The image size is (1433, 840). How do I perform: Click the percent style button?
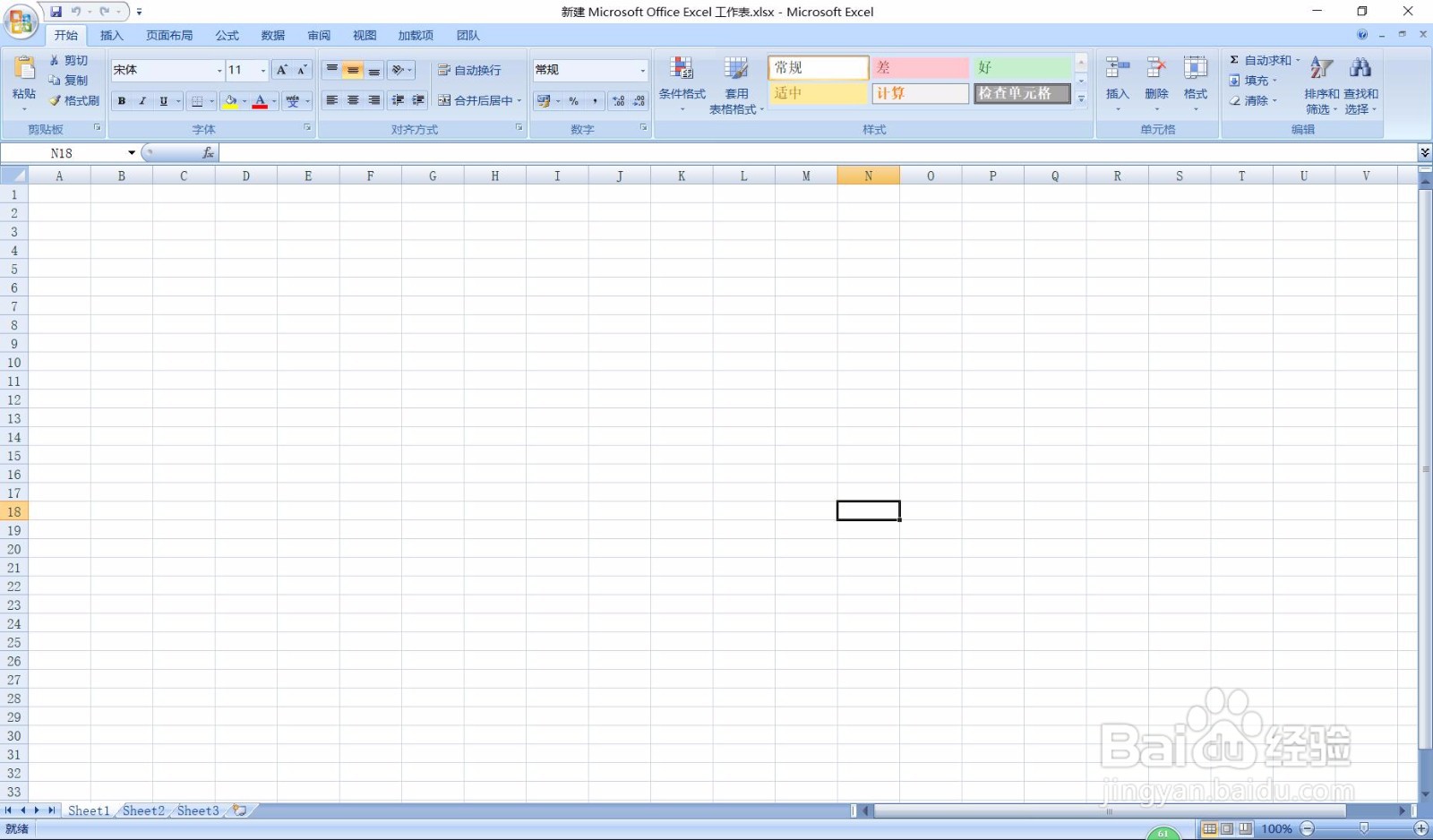click(574, 101)
